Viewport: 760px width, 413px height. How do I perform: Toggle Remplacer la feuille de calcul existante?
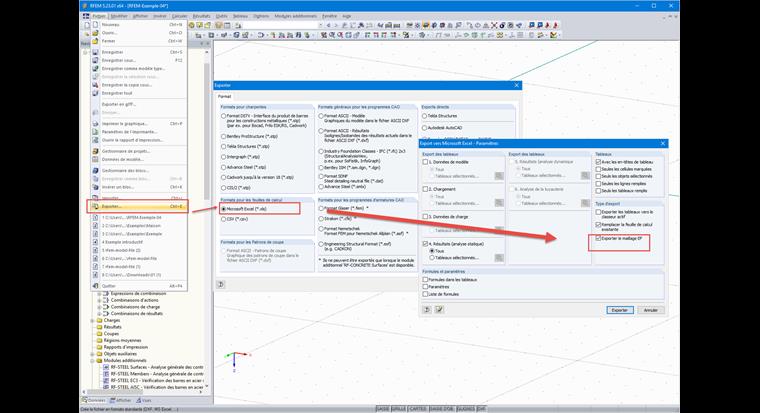pyautogui.click(x=598, y=225)
